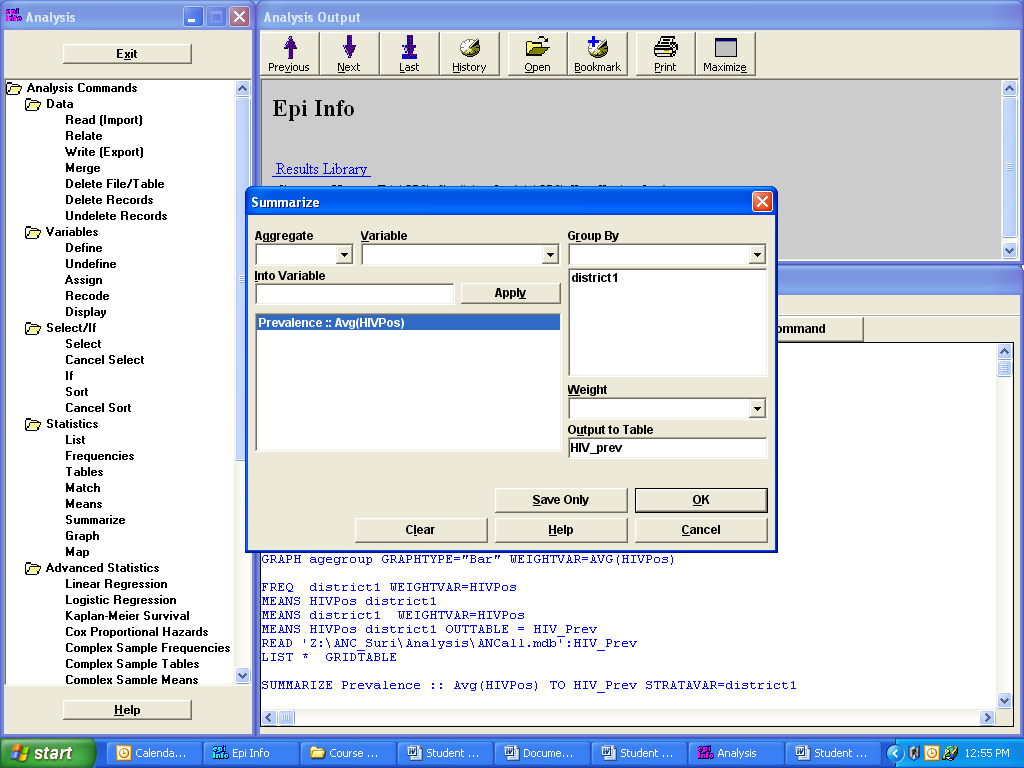Screen dimensions: 1024x768
Task: Switch to the Document taskbar button
Action: 541,753
